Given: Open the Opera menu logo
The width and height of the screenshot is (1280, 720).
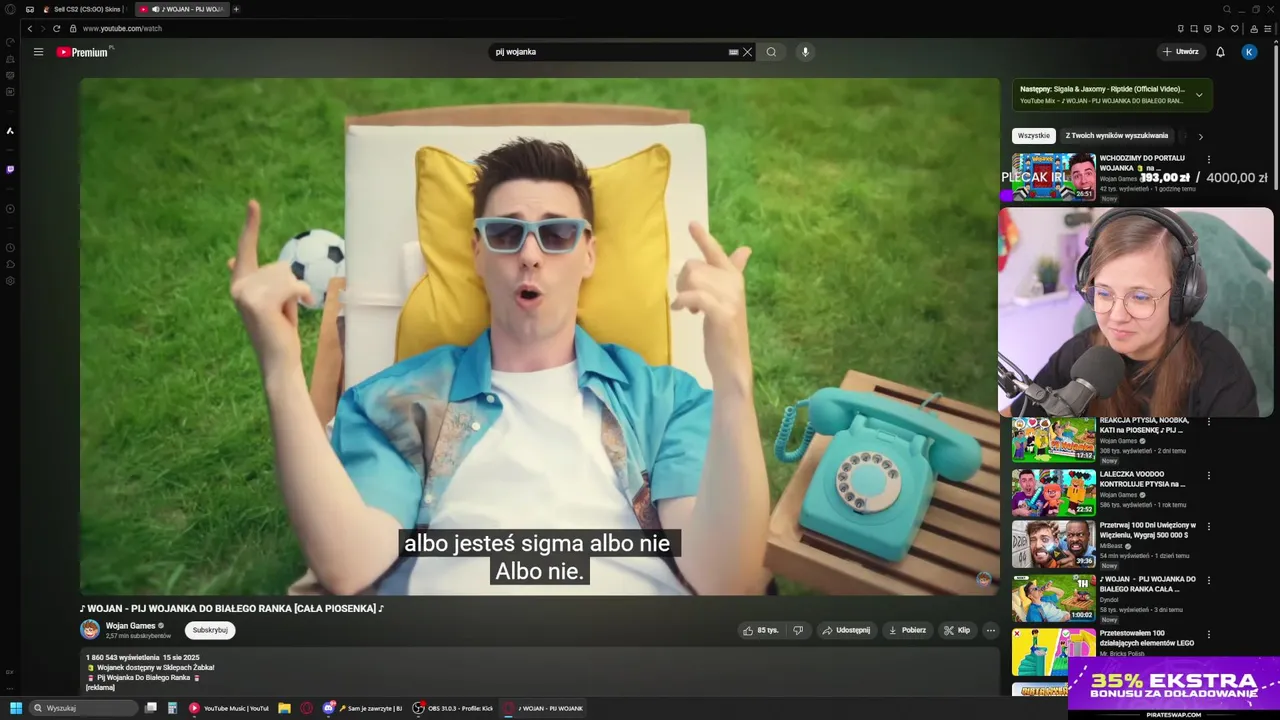Looking at the screenshot, I should (10, 9).
